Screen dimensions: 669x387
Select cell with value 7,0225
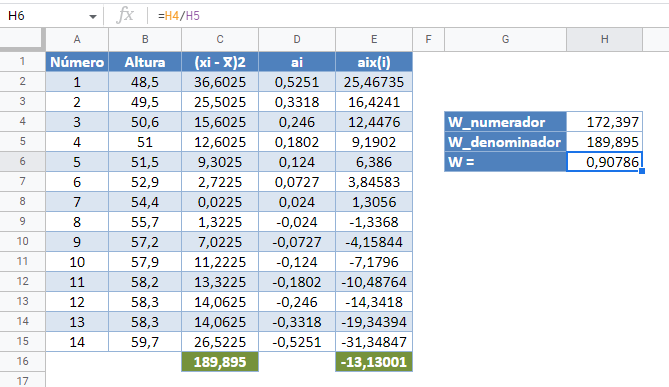[220, 242]
